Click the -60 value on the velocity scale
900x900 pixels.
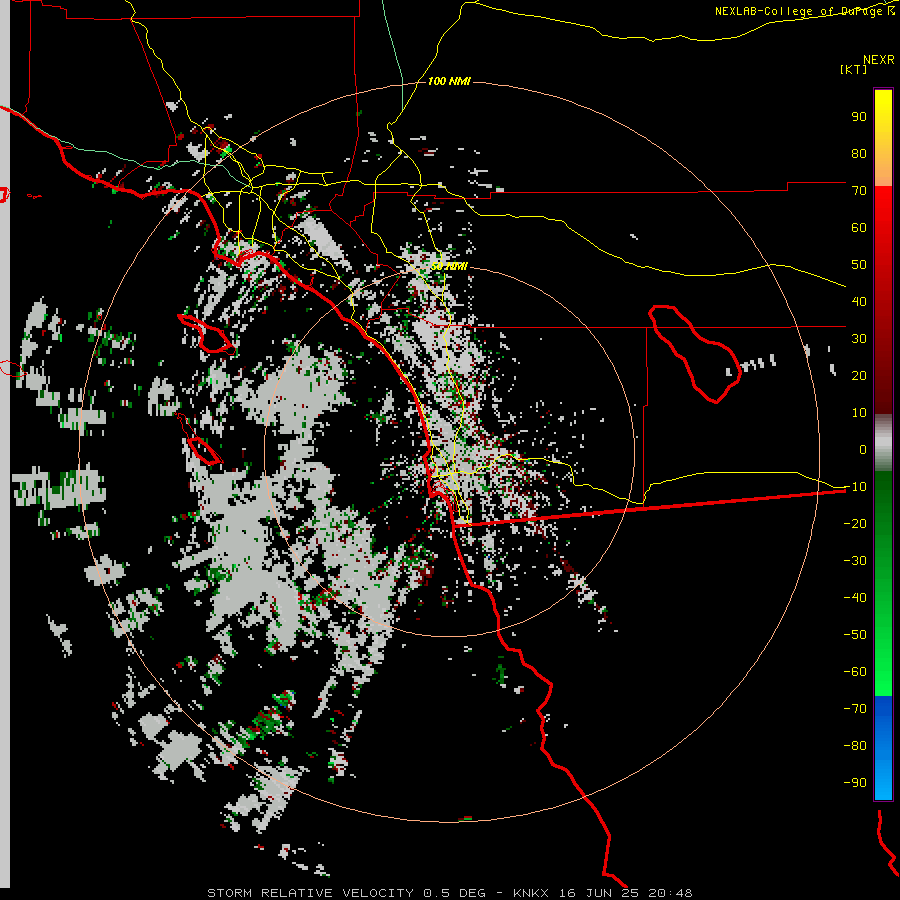(x=855, y=672)
